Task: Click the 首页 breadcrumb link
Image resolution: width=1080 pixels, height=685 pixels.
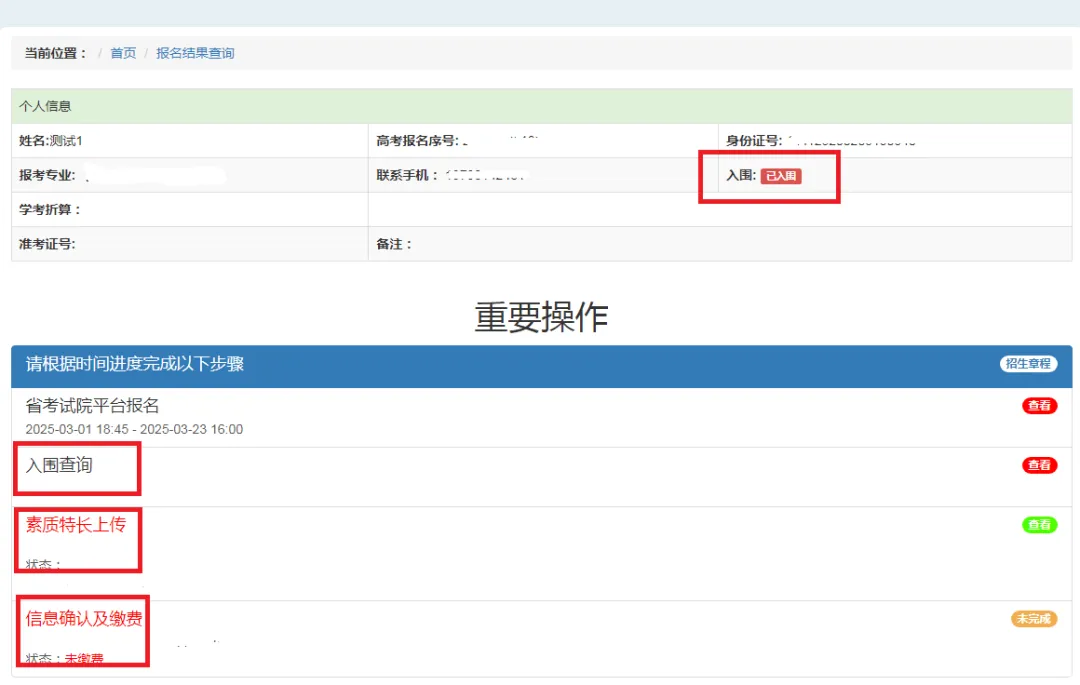Action: (123, 53)
